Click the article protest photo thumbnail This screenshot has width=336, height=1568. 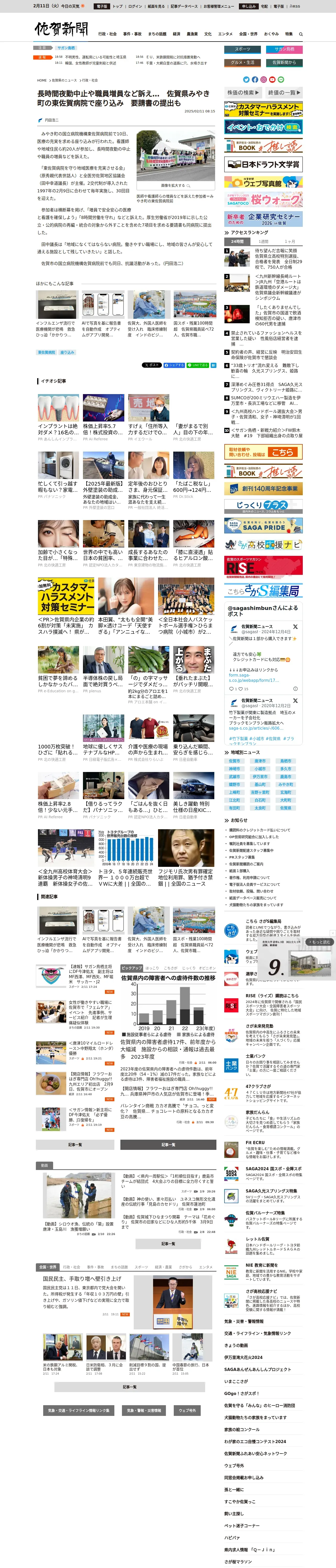(176, 156)
